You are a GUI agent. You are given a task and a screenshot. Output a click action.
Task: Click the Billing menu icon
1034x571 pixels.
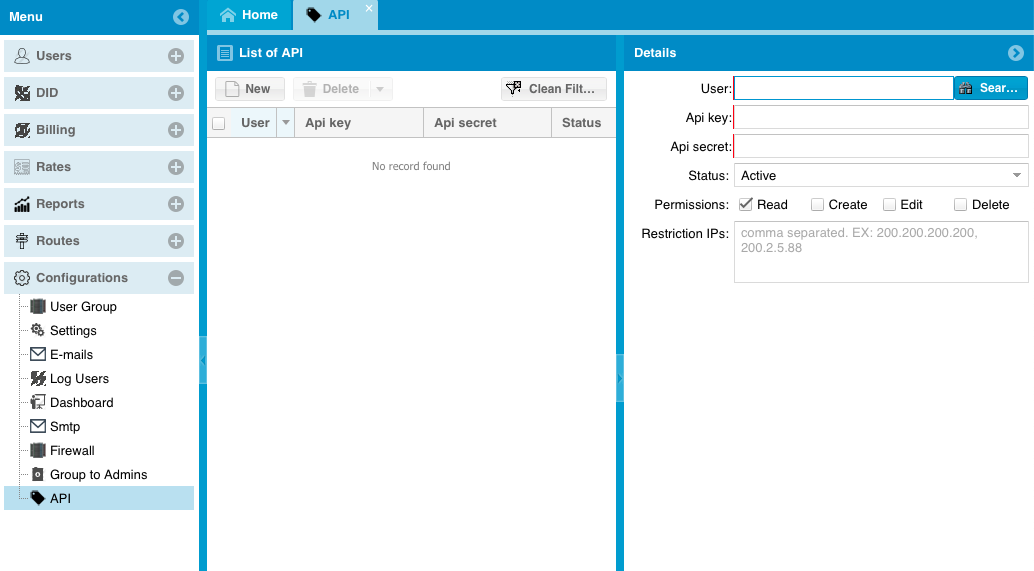[22, 130]
